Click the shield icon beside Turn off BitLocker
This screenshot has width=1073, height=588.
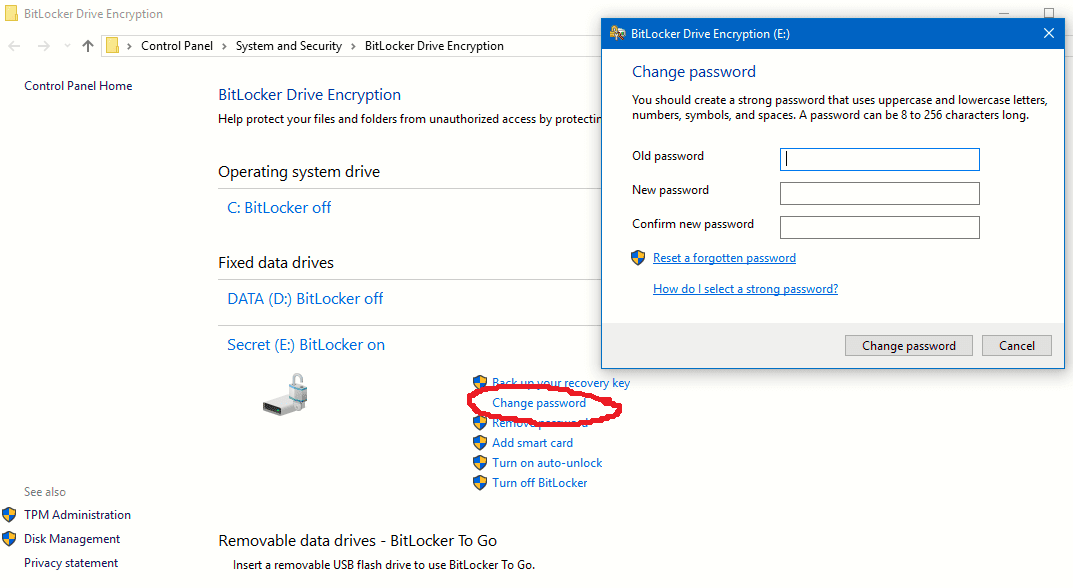click(x=480, y=483)
